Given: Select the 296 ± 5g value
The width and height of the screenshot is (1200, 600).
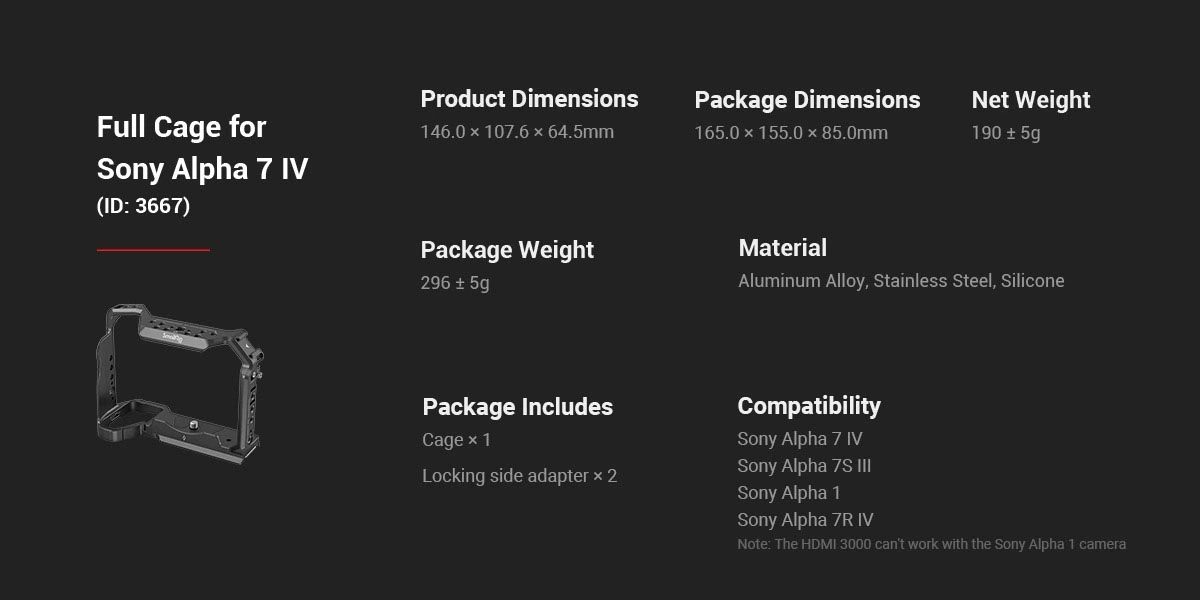Looking at the screenshot, I should 455,283.
